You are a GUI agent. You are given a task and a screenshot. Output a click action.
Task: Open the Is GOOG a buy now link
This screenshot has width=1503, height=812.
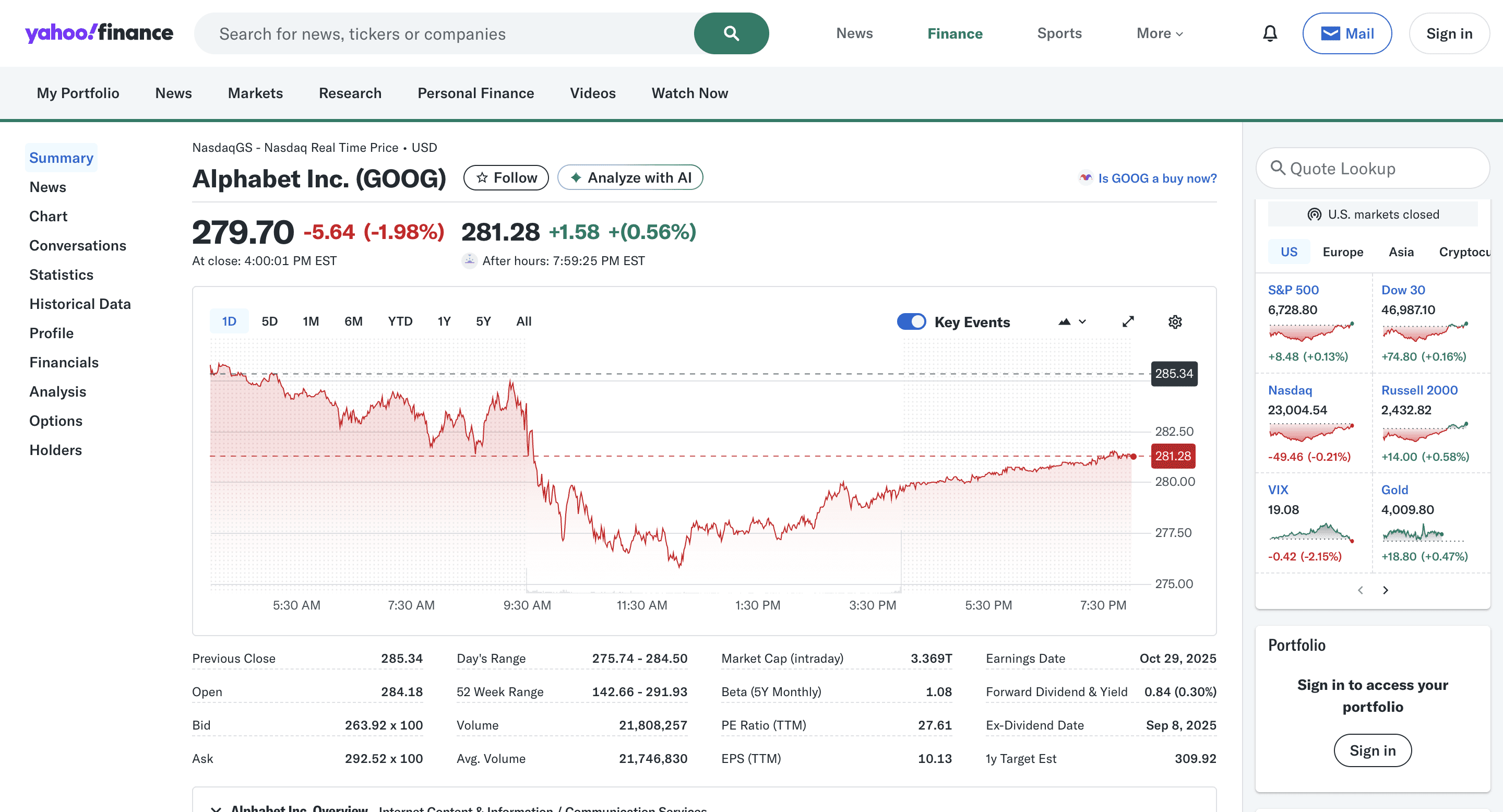[1157, 178]
